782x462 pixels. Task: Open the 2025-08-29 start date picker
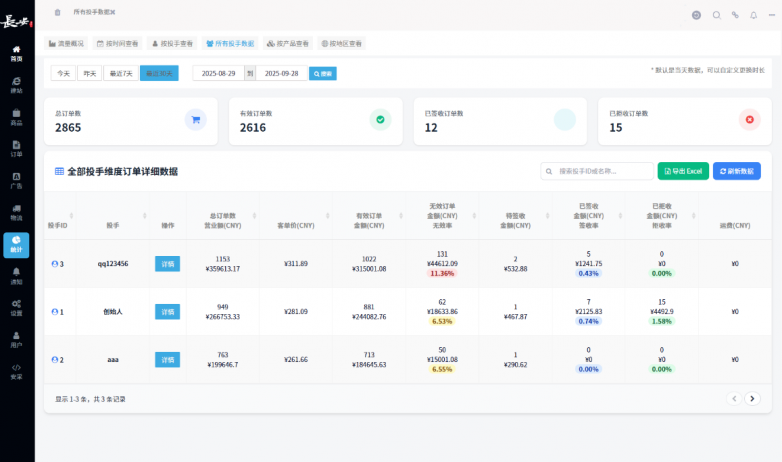tap(218, 73)
